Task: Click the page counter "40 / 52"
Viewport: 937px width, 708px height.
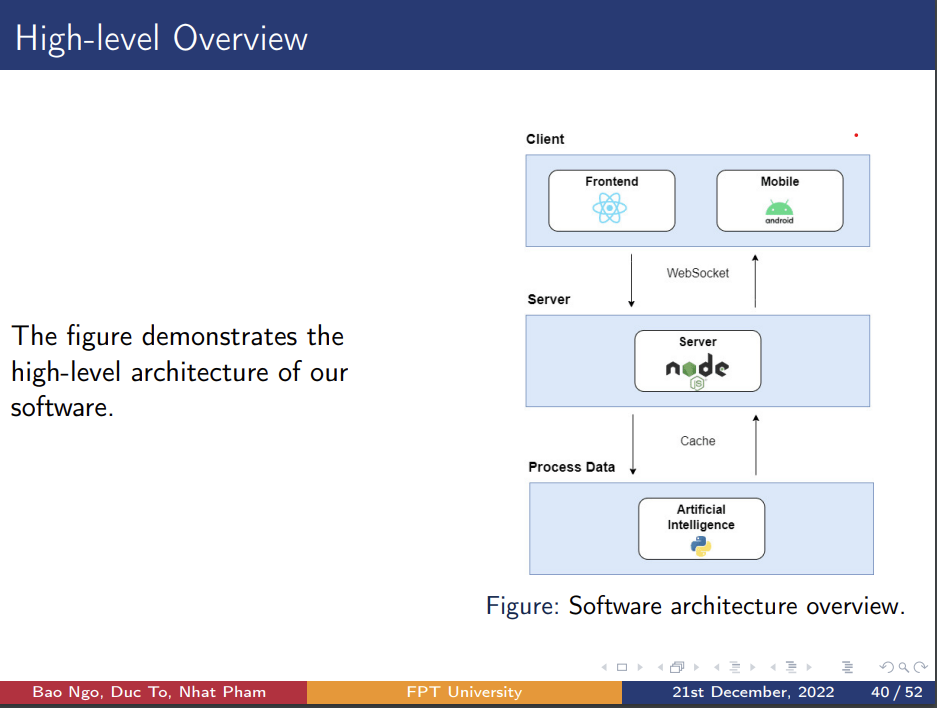Action: (897, 692)
